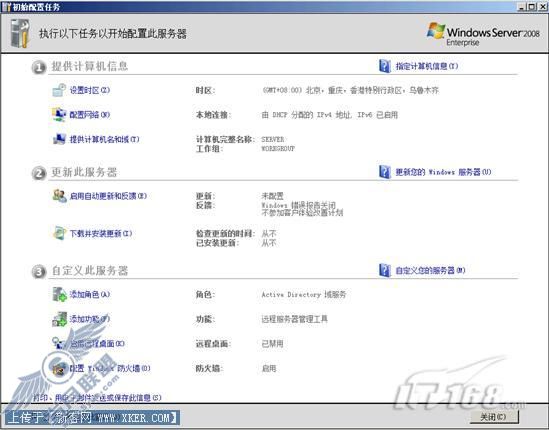Image resolution: width=549 pixels, height=430 pixels.
Task: Click the 计算机完整名称 label
Action: point(225,139)
